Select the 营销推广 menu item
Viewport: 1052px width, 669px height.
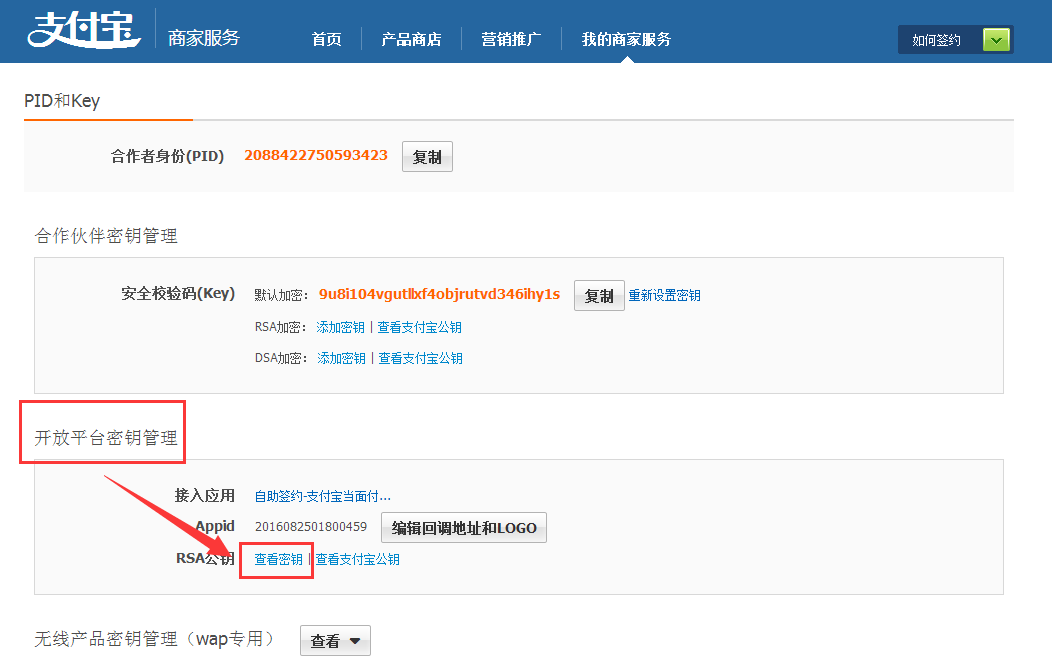click(x=511, y=39)
